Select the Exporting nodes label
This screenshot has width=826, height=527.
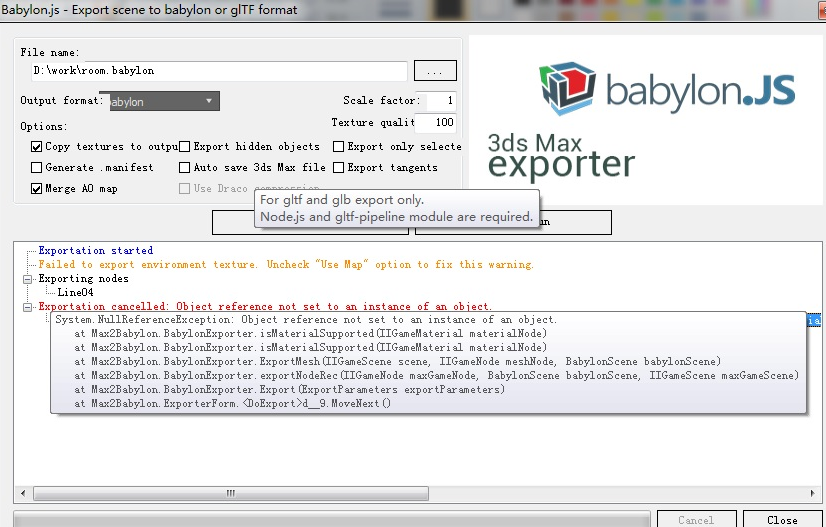click(x=83, y=278)
